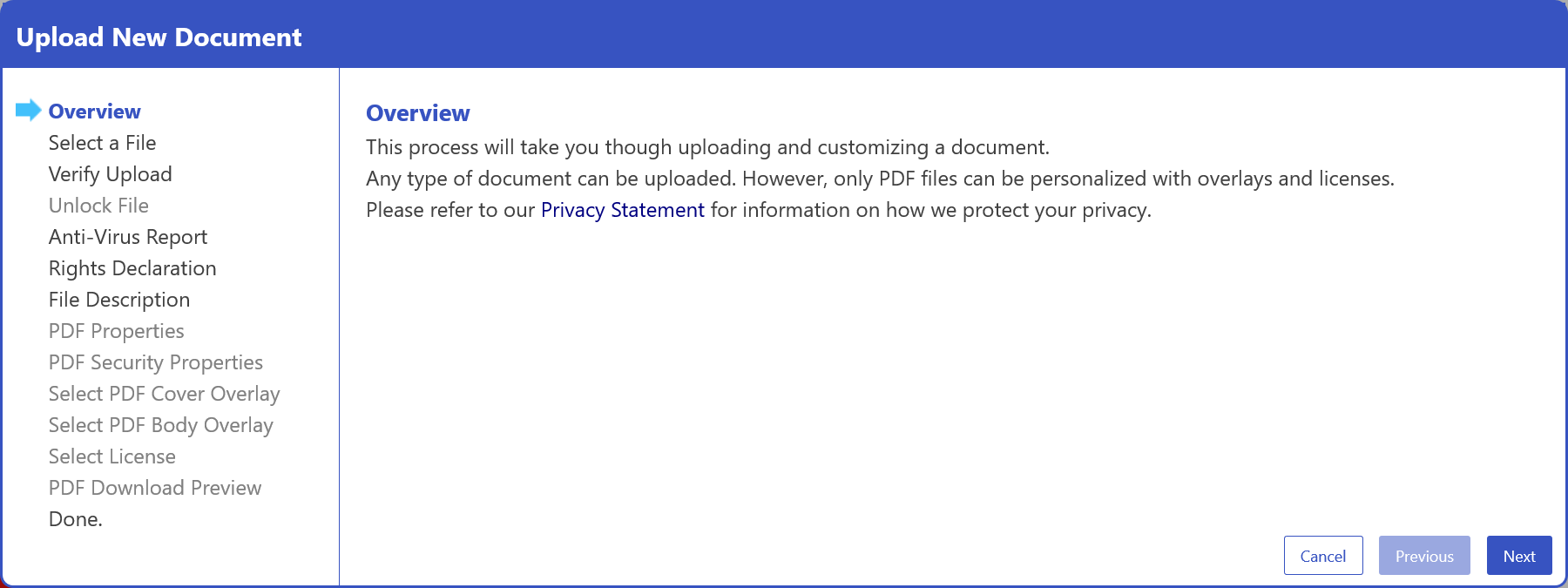Open the Select a File step
Screen dimensions: 1568x588
coord(102,142)
